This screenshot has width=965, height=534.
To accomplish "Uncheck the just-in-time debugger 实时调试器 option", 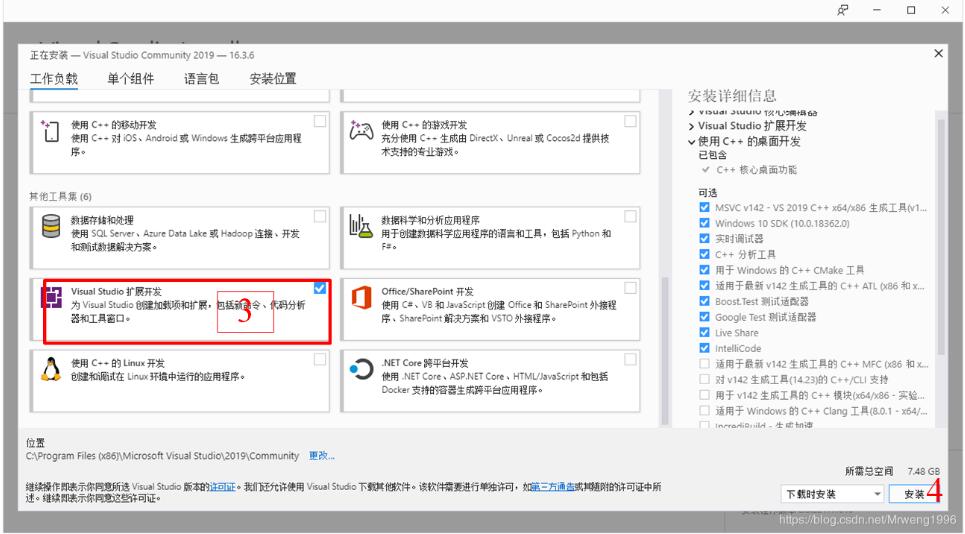I will 704,238.
